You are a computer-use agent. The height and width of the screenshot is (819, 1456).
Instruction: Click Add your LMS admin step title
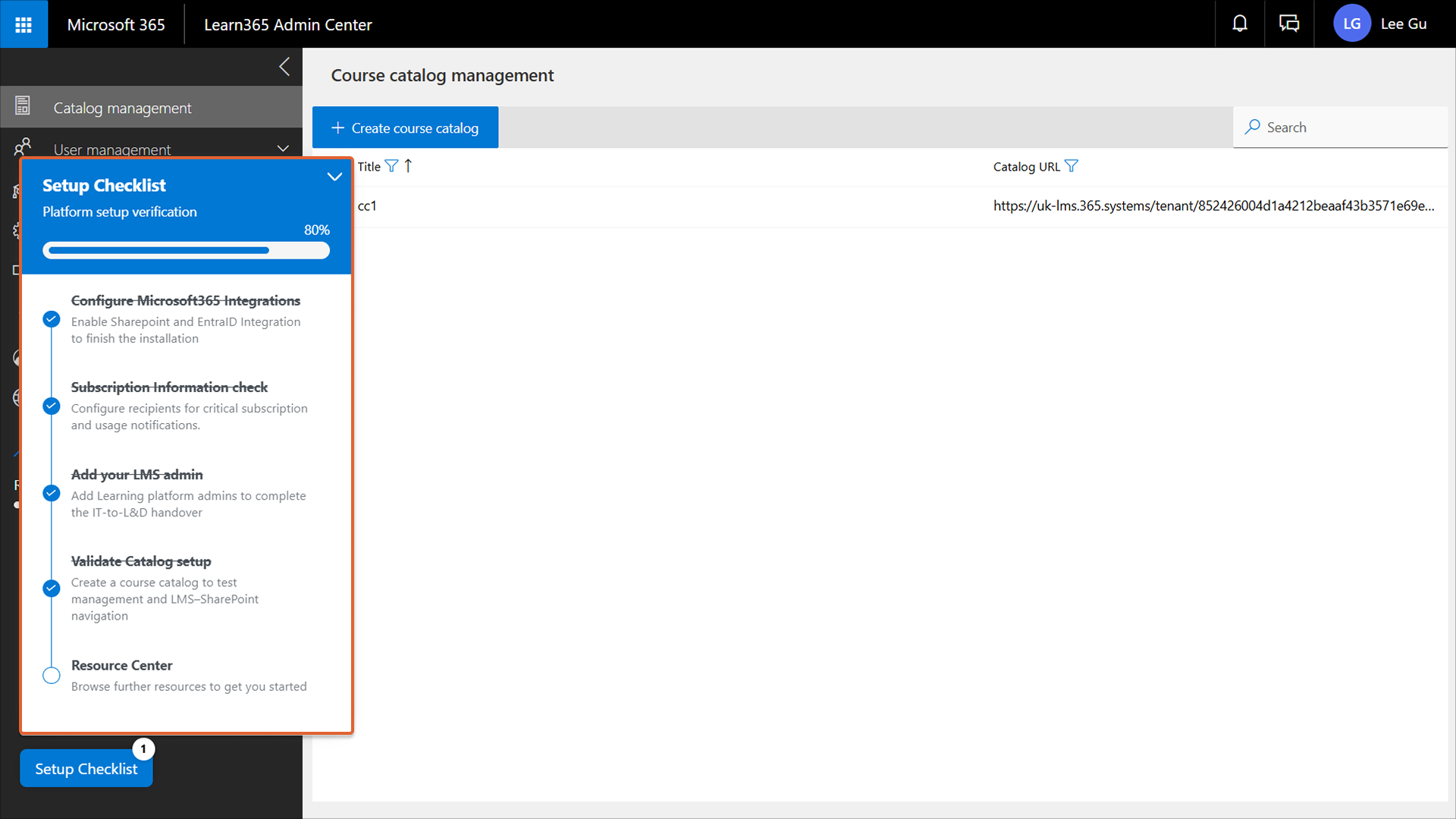click(x=137, y=474)
